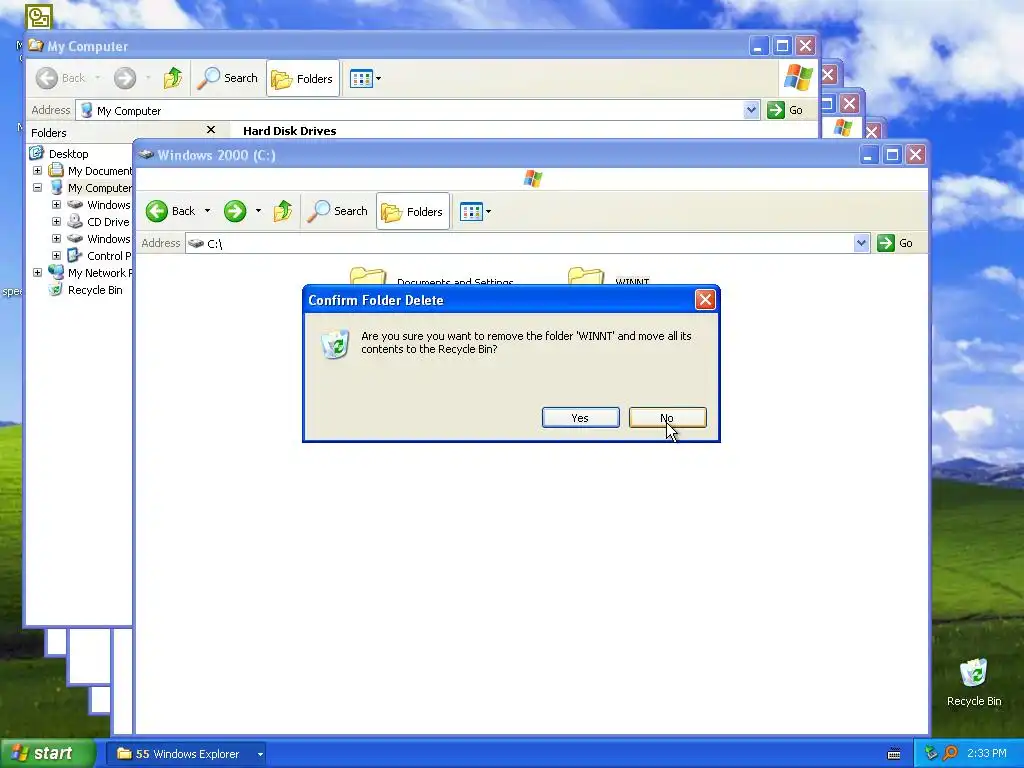Screen dimensions: 1024x768
Task: Minimize the Windows 2000 (C:) window
Action: [x=869, y=155]
